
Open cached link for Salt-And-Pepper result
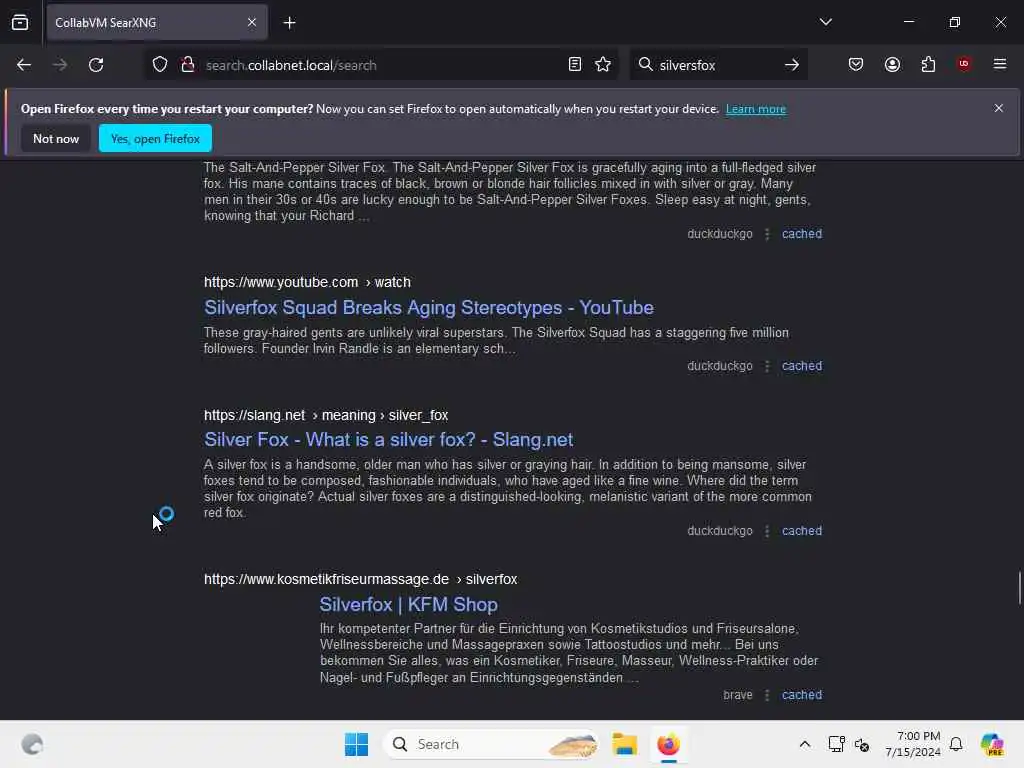tap(802, 234)
